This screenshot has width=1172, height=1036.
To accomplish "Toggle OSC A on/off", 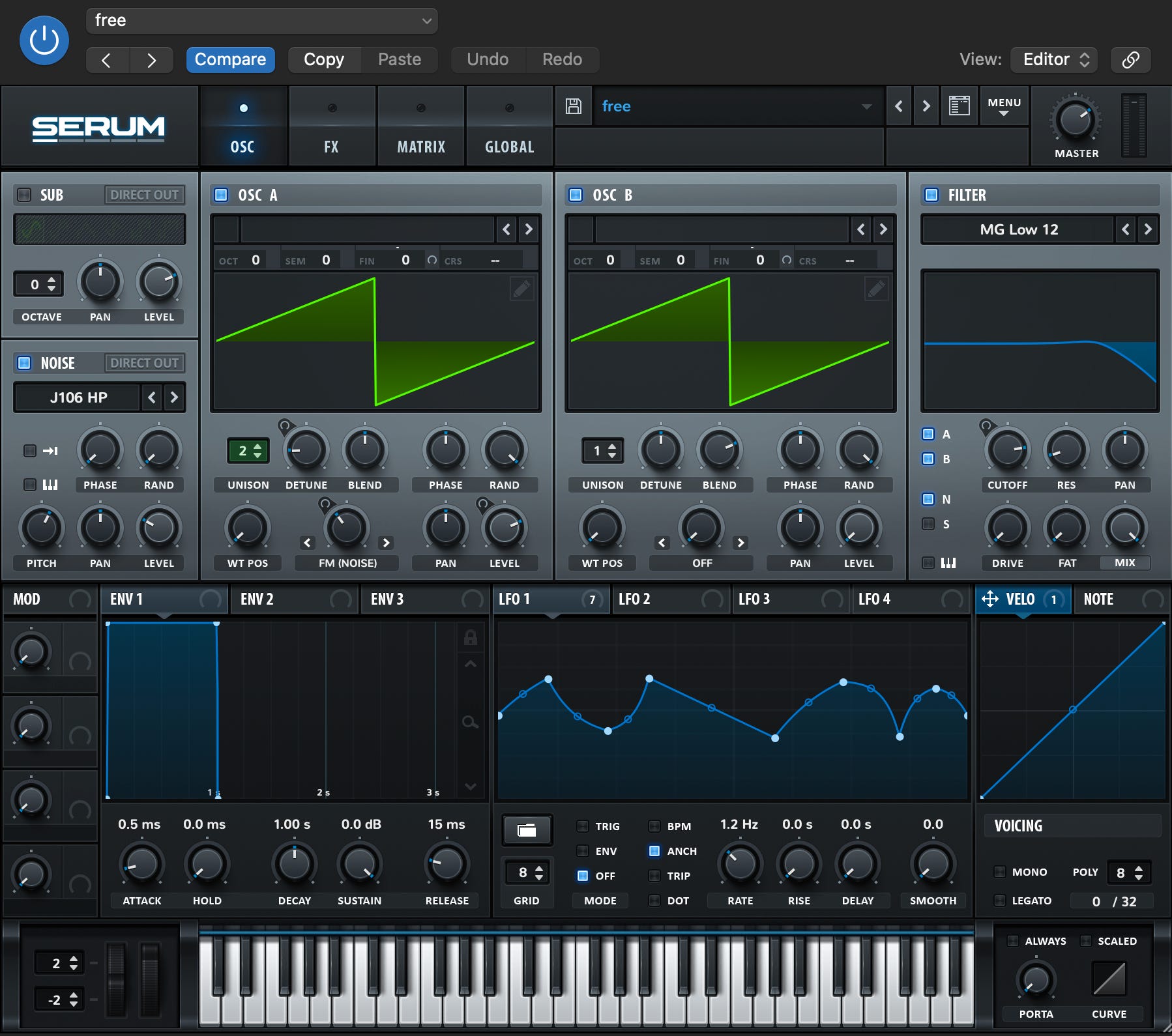I will click(x=222, y=195).
